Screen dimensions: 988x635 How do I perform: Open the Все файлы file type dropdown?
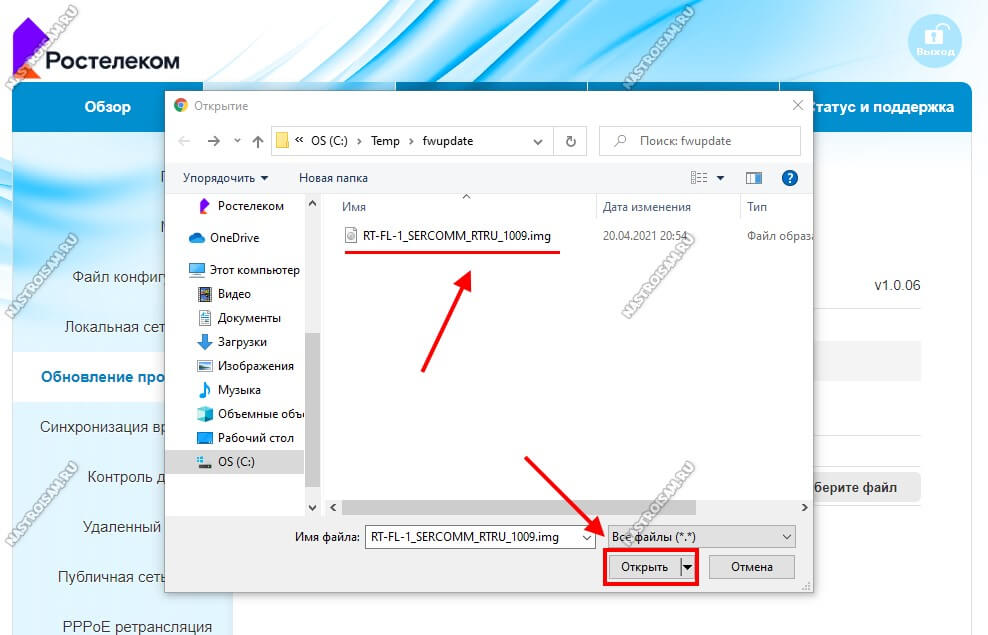pyautogui.click(x=701, y=537)
